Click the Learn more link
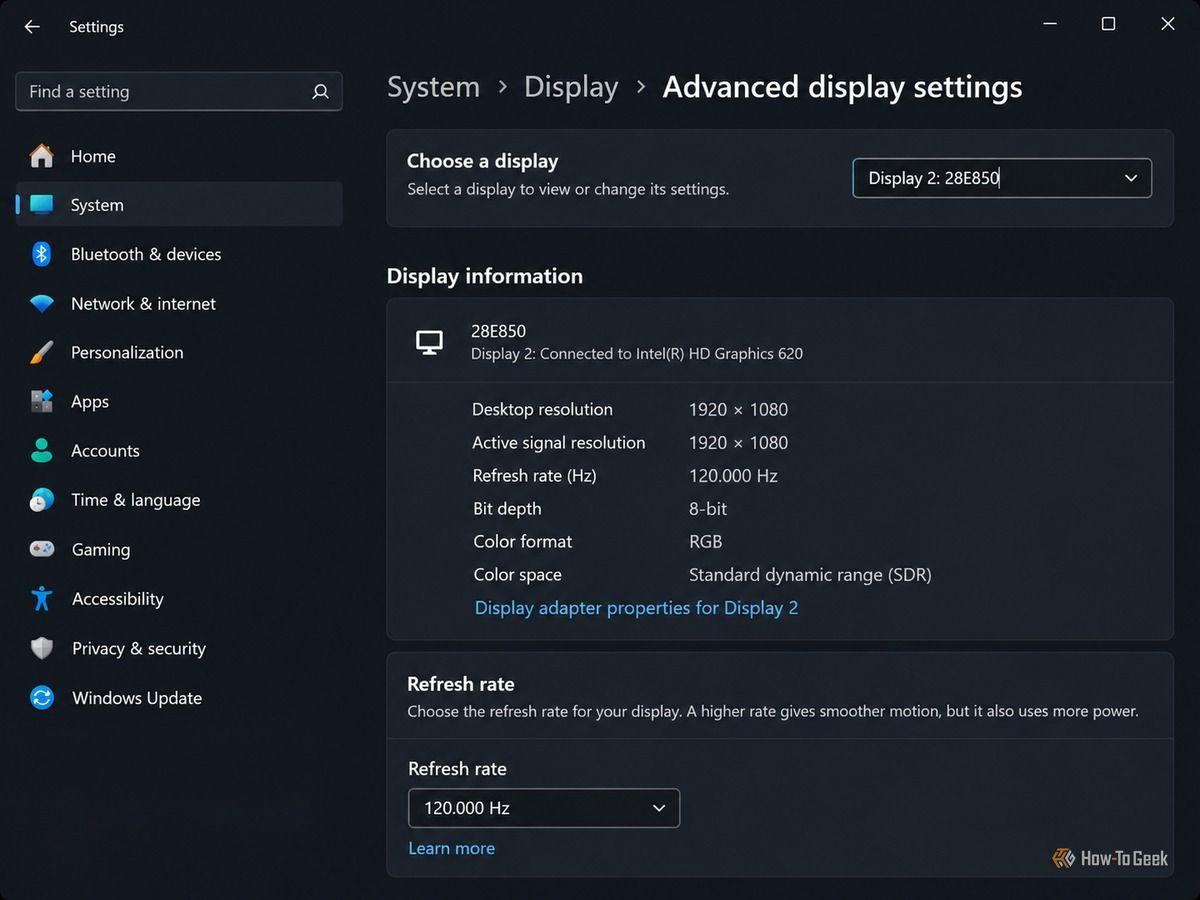Viewport: 1200px width, 900px height. (x=451, y=848)
